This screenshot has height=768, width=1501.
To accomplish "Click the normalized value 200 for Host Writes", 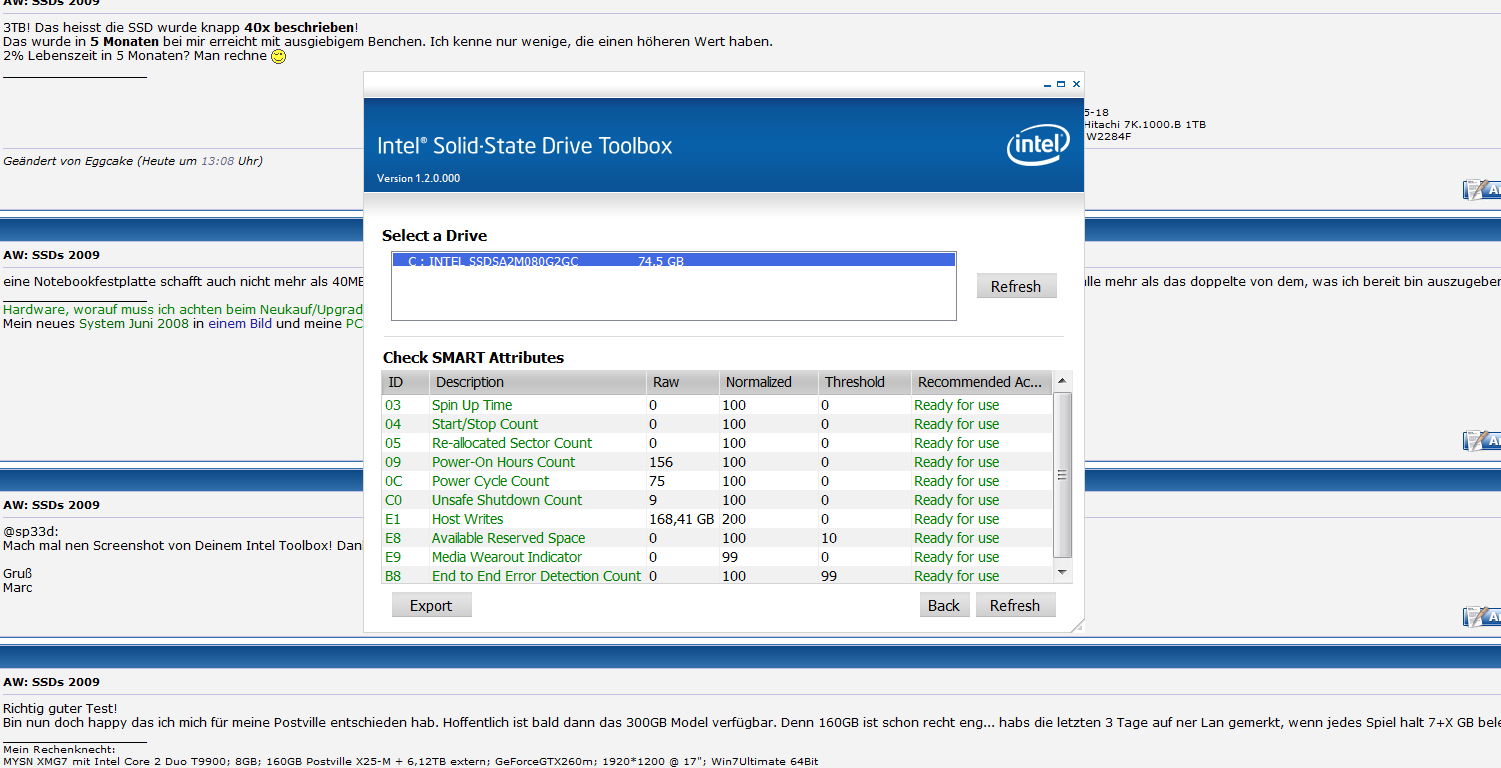I will [x=734, y=519].
